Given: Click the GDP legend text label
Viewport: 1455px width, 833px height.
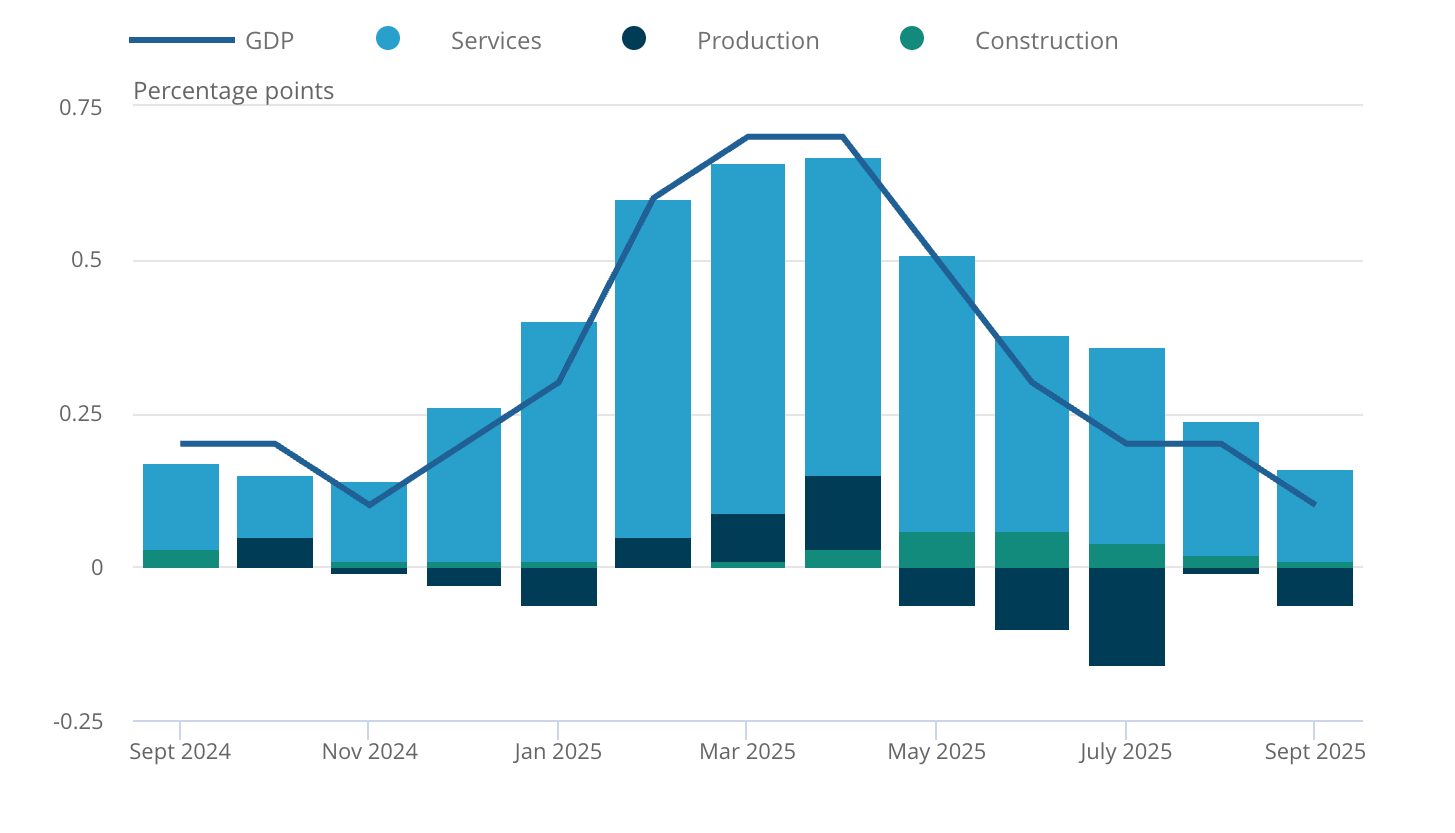Looking at the screenshot, I should point(270,40).
